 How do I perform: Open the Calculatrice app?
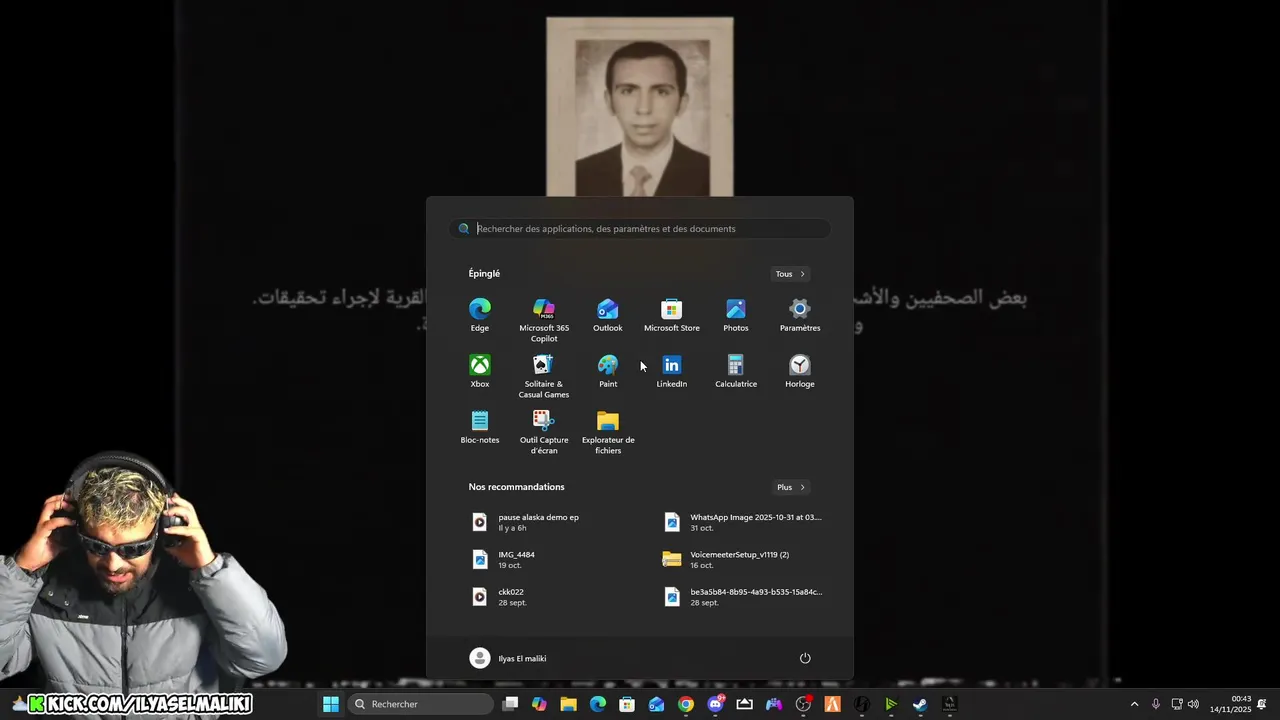736,371
